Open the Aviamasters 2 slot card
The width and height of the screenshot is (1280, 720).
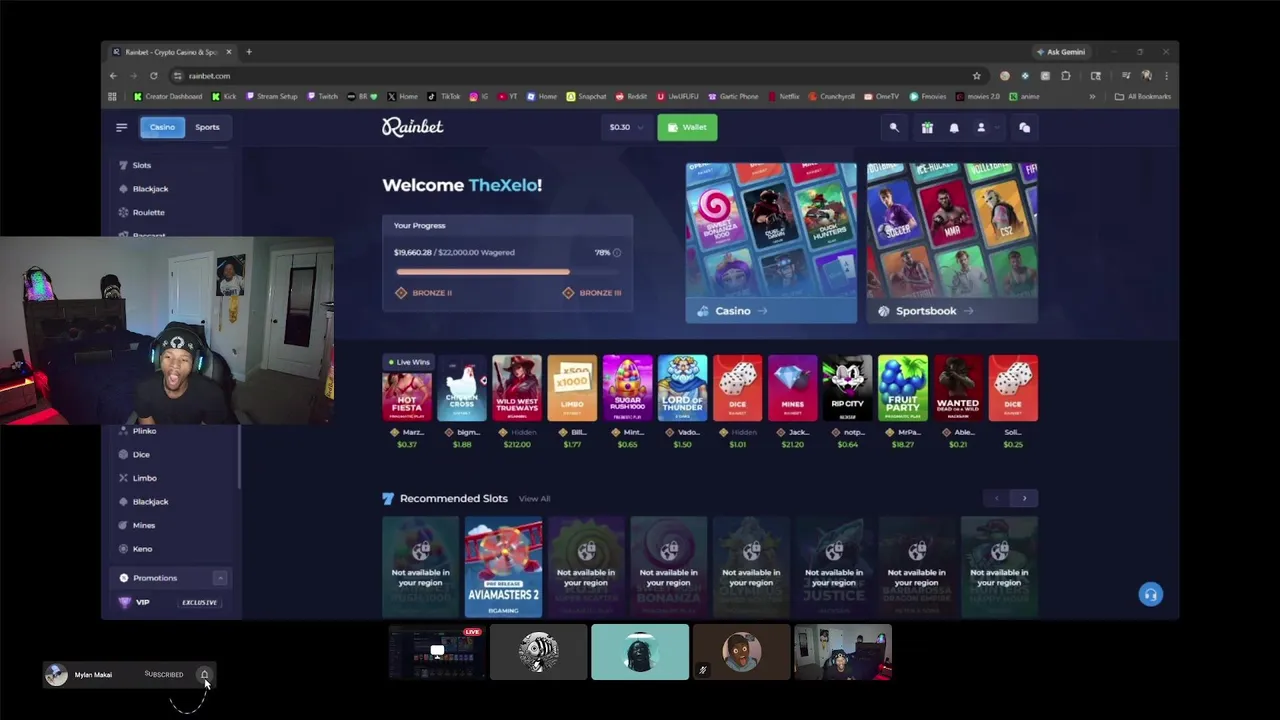click(503, 567)
